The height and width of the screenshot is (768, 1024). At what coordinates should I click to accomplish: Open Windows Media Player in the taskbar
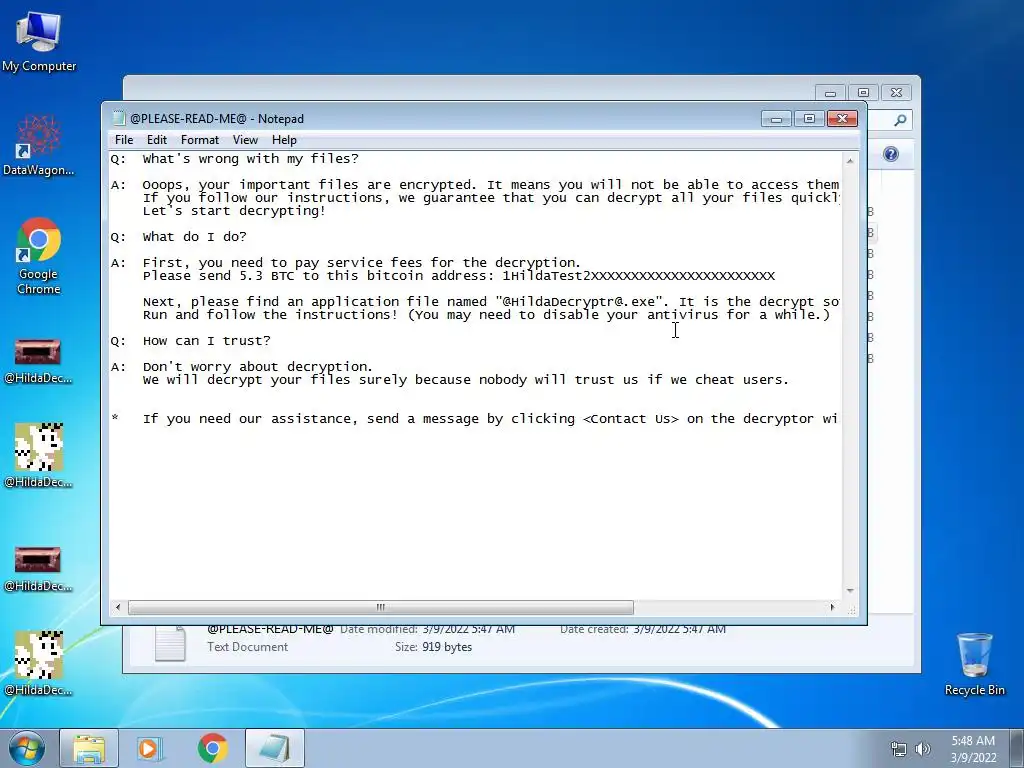(150, 748)
